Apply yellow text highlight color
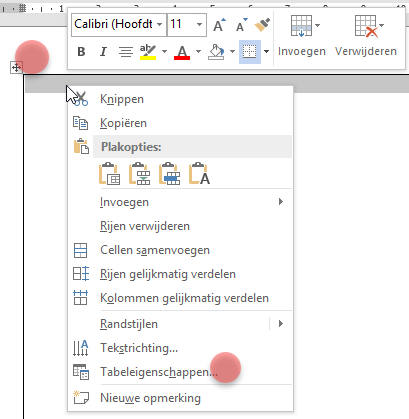The width and height of the screenshot is (409, 419). point(148,52)
